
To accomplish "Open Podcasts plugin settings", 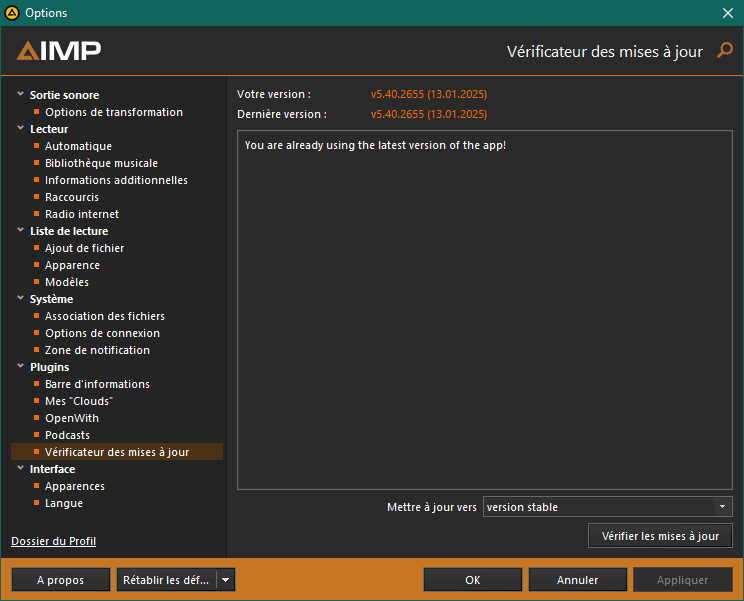I will click(67, 435).
